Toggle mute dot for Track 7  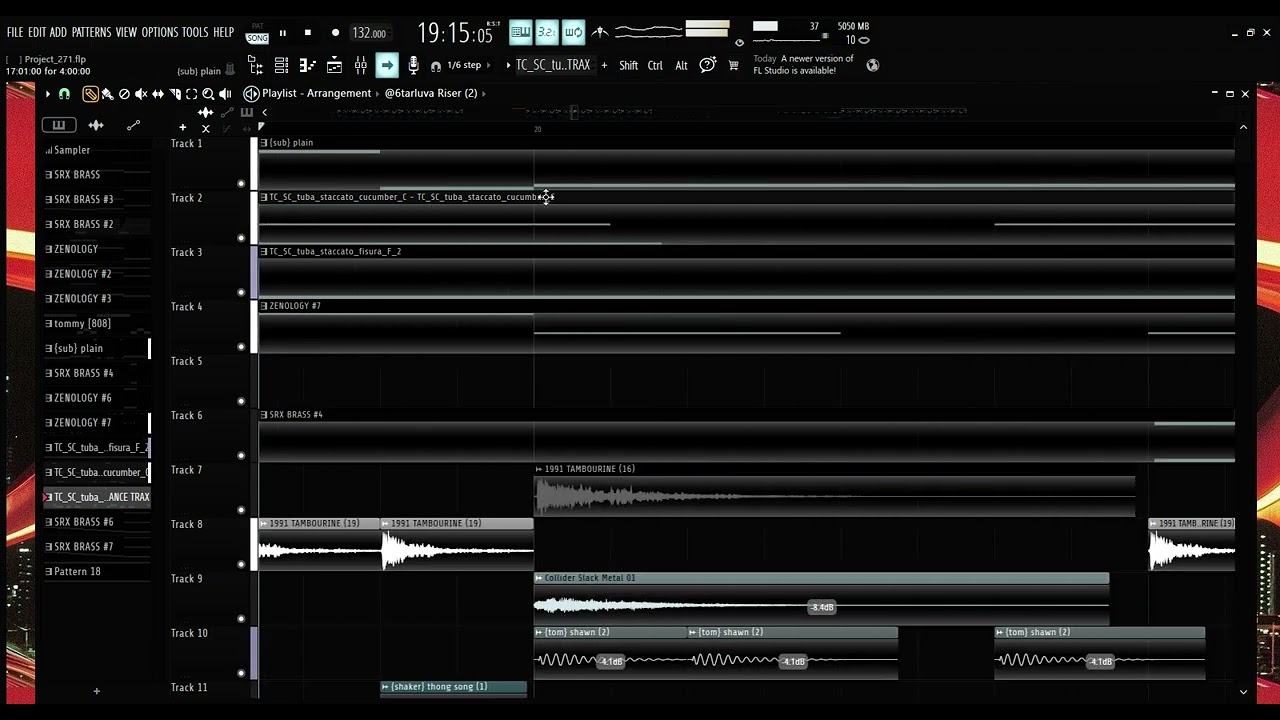click(241, 510)
